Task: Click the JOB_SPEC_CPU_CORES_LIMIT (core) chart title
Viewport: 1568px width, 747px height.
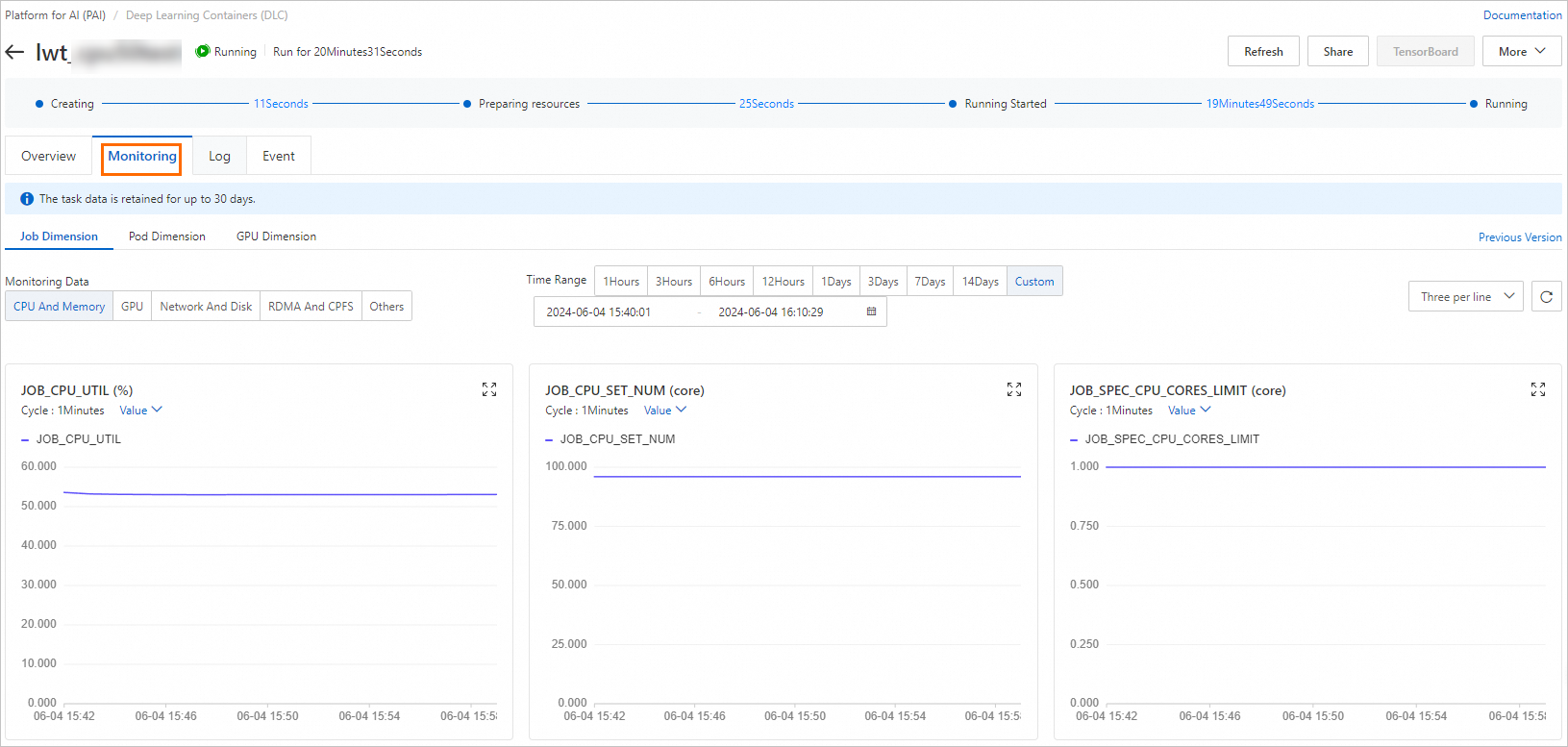Action: 1178,390
